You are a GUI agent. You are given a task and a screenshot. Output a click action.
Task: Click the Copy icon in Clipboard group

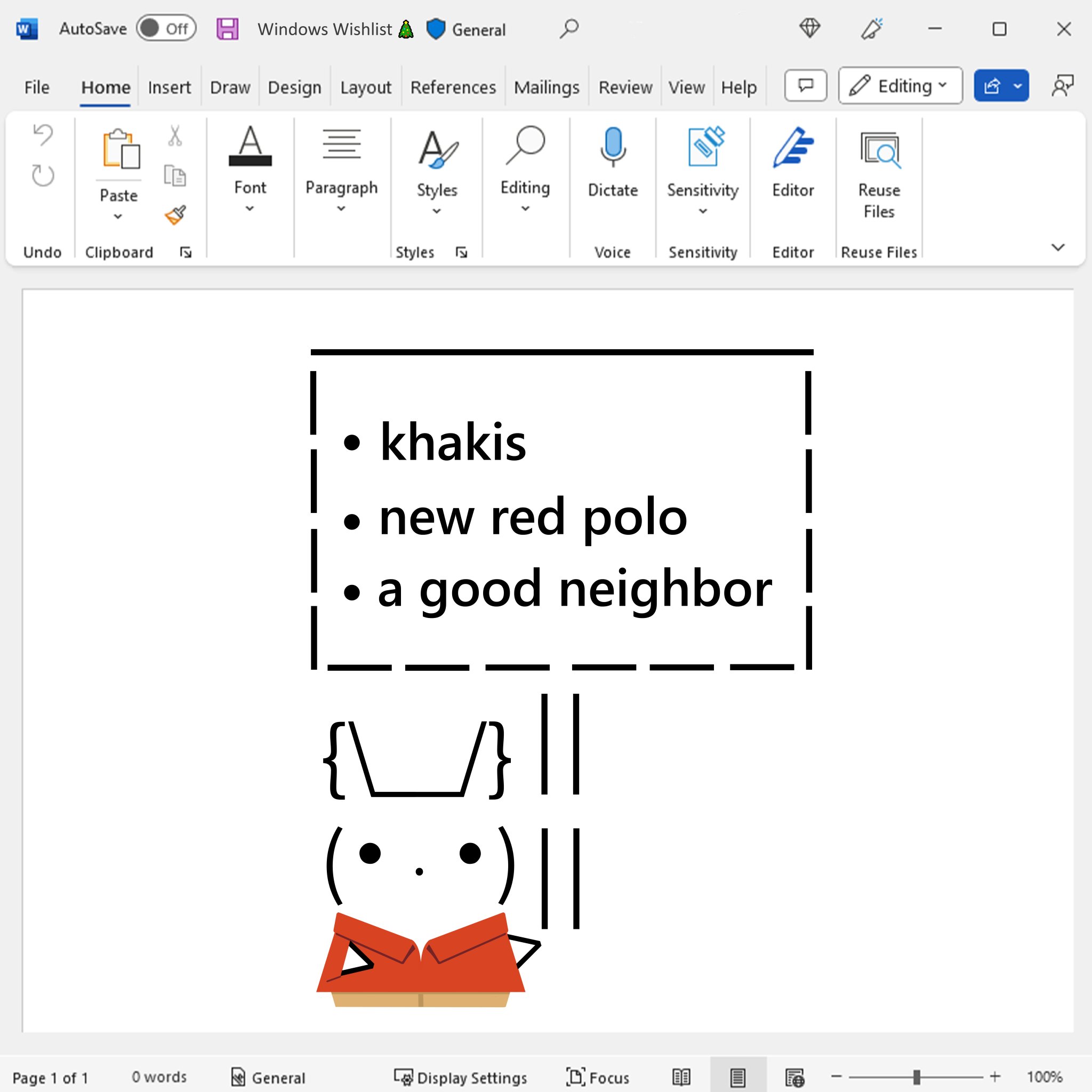[175, 176]
